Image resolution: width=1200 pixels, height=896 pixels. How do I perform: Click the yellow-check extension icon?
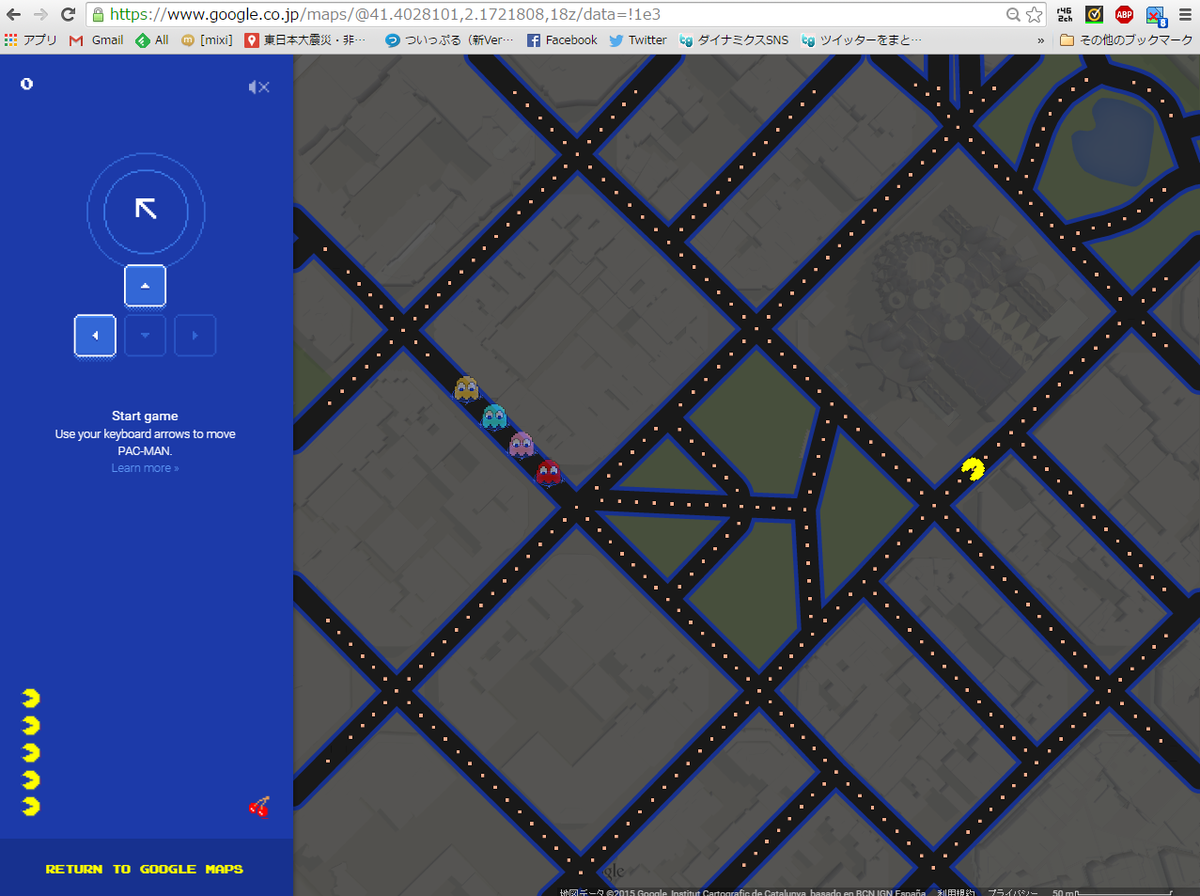click(x=1094, y=15)
